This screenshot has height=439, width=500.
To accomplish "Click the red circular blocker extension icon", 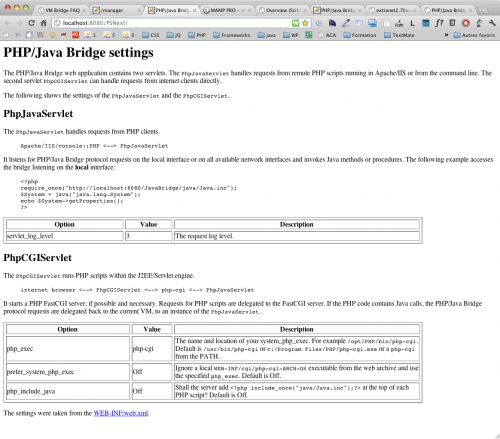I will pos(466,23).
